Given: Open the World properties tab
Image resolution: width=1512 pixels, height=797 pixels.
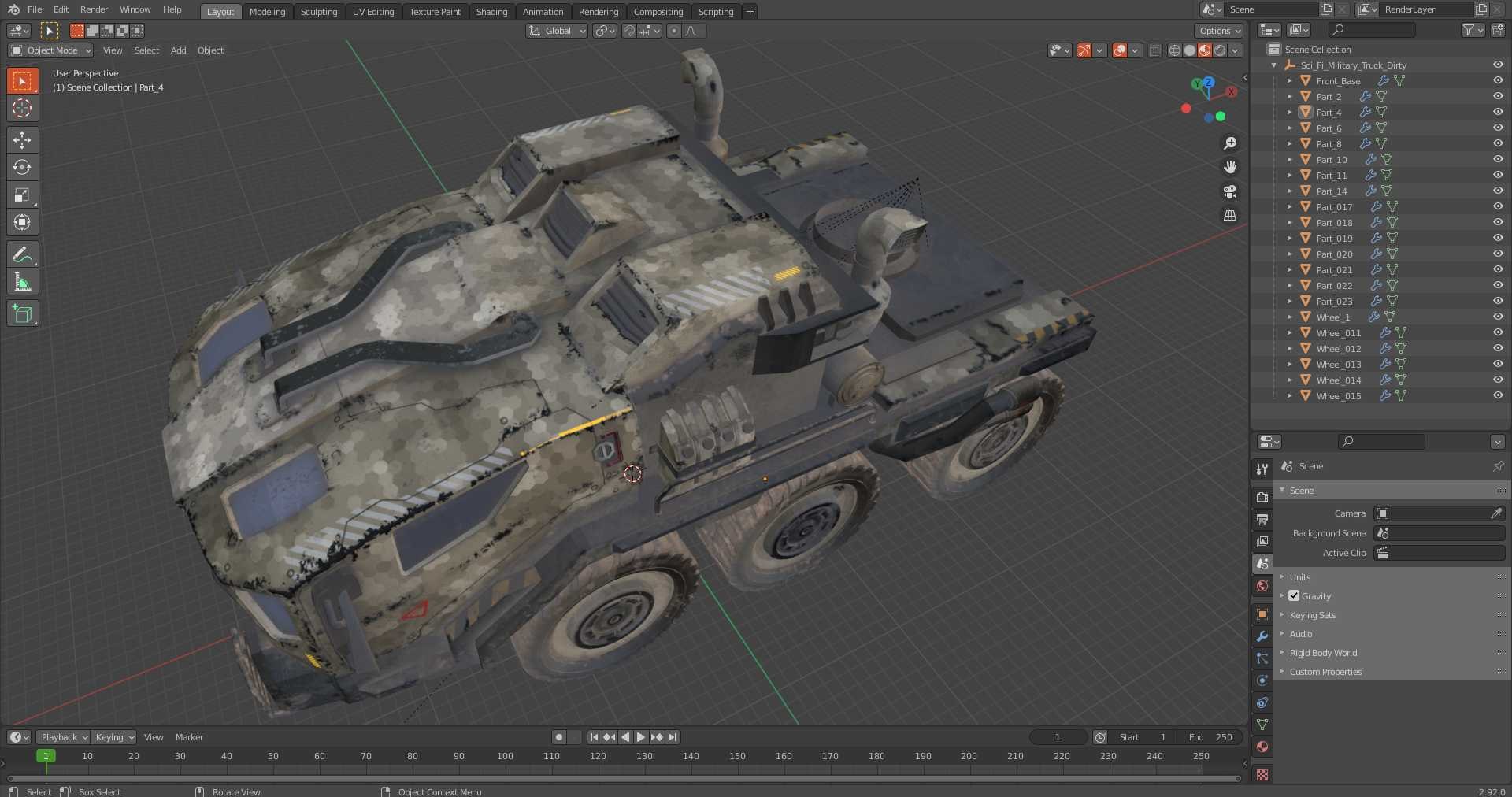Looking at the screenshot, I should pyautogui.click(x=1262, y=586).
